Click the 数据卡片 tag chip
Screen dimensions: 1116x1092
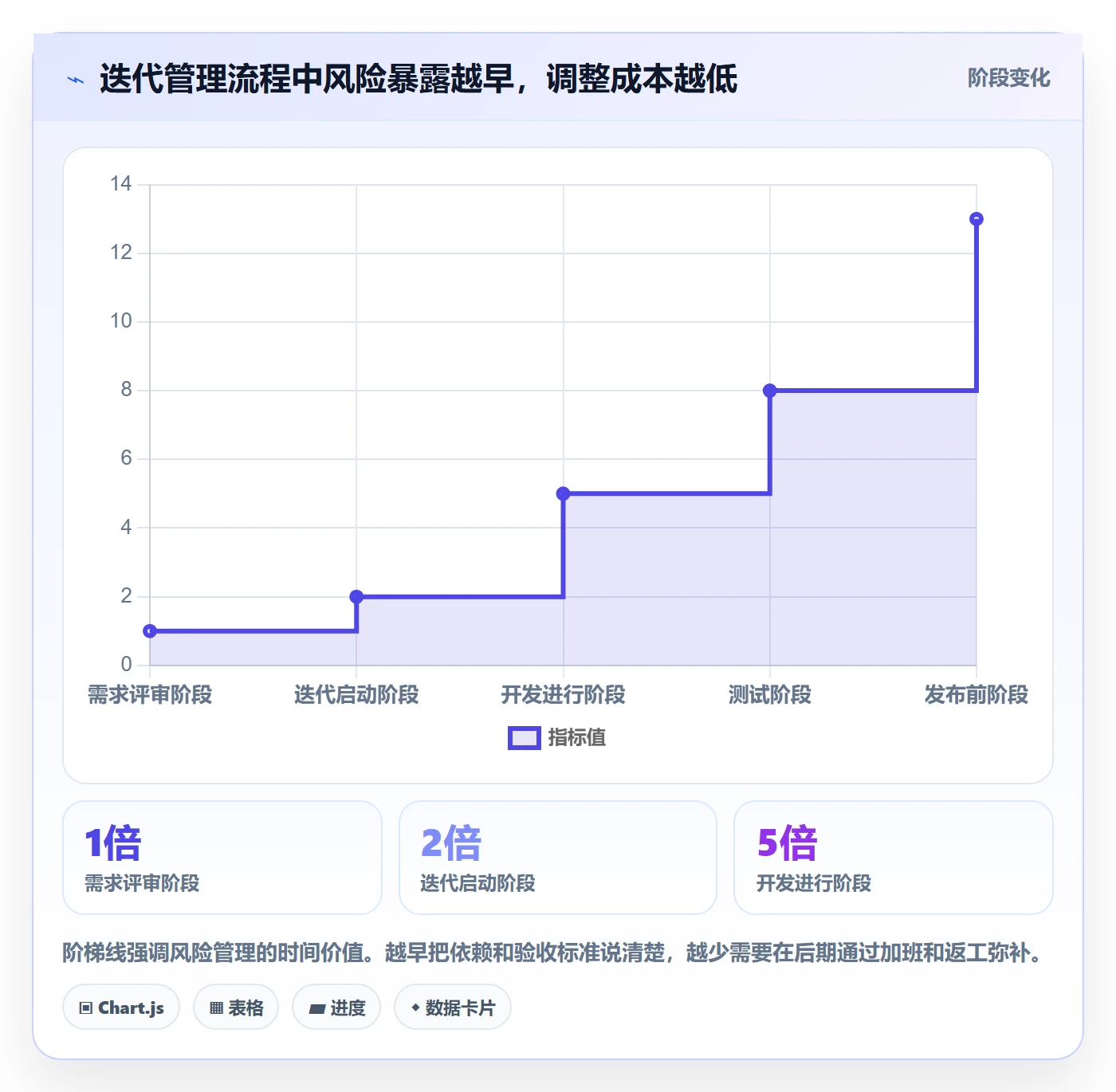tap(453, 1008)
